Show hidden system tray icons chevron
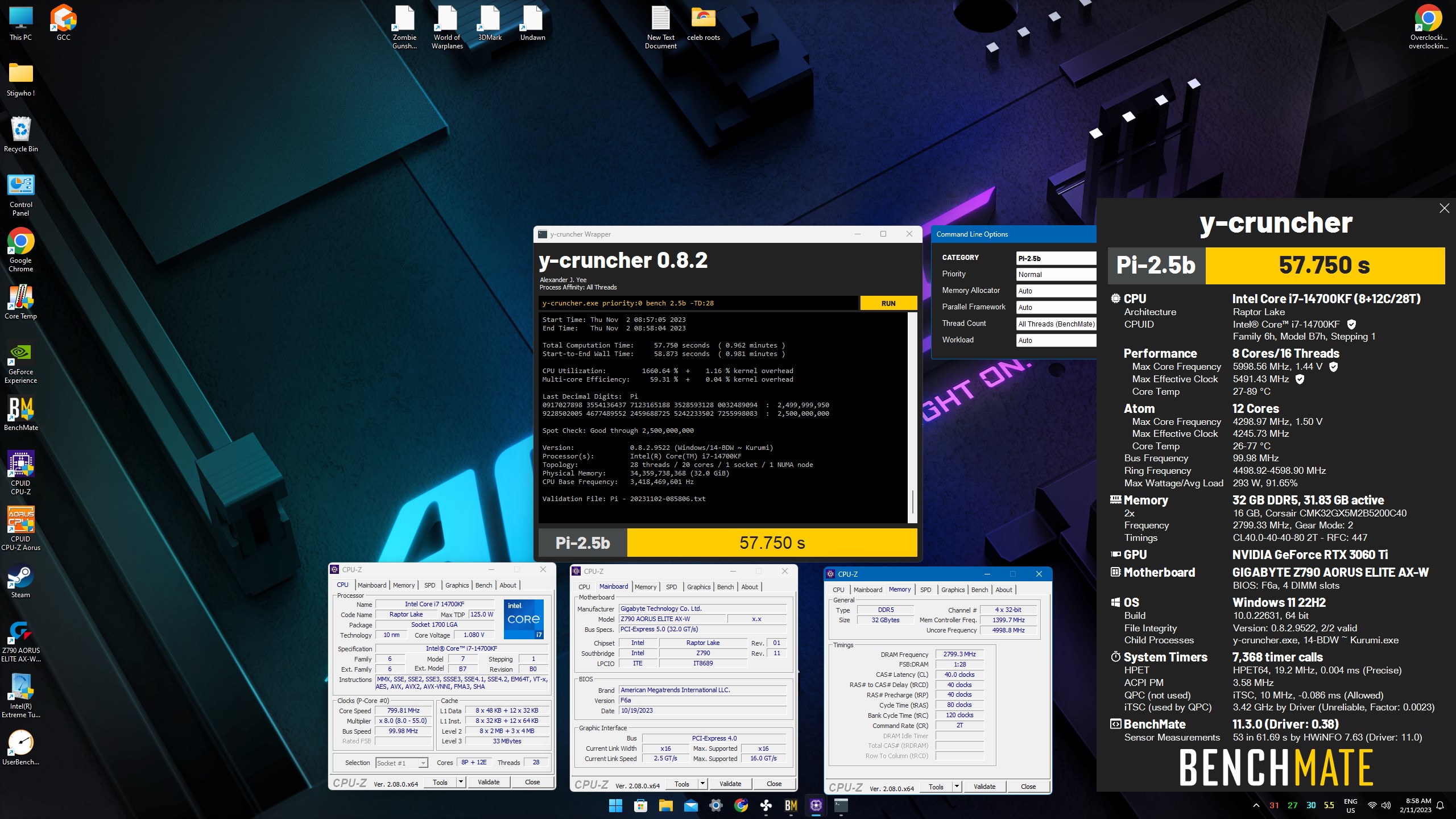The width and height of the screenshot is (1456, 819). tap(1255, 805)
